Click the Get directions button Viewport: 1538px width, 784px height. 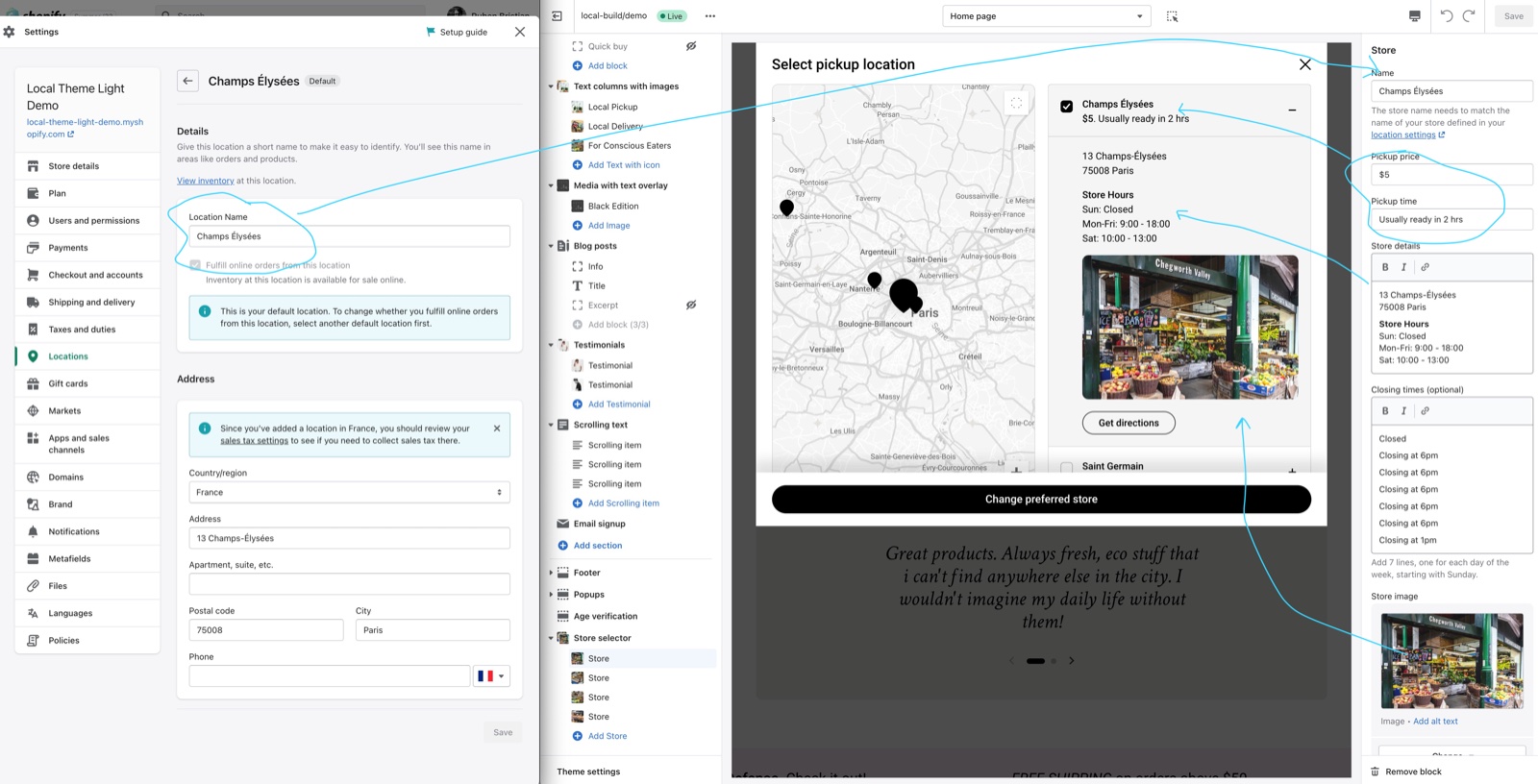pyautogui.click(x=1129, y=423)
